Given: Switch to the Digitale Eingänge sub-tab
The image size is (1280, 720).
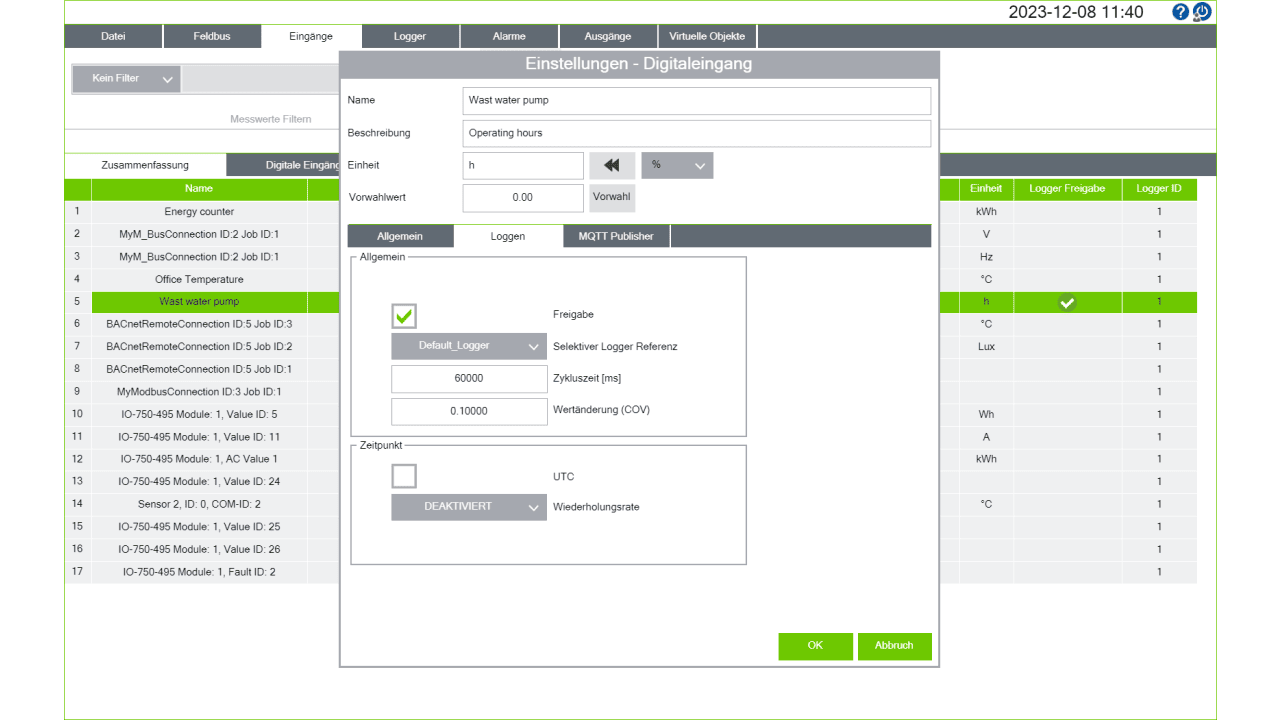Looking at the screenshot, I should pos(284,165).
